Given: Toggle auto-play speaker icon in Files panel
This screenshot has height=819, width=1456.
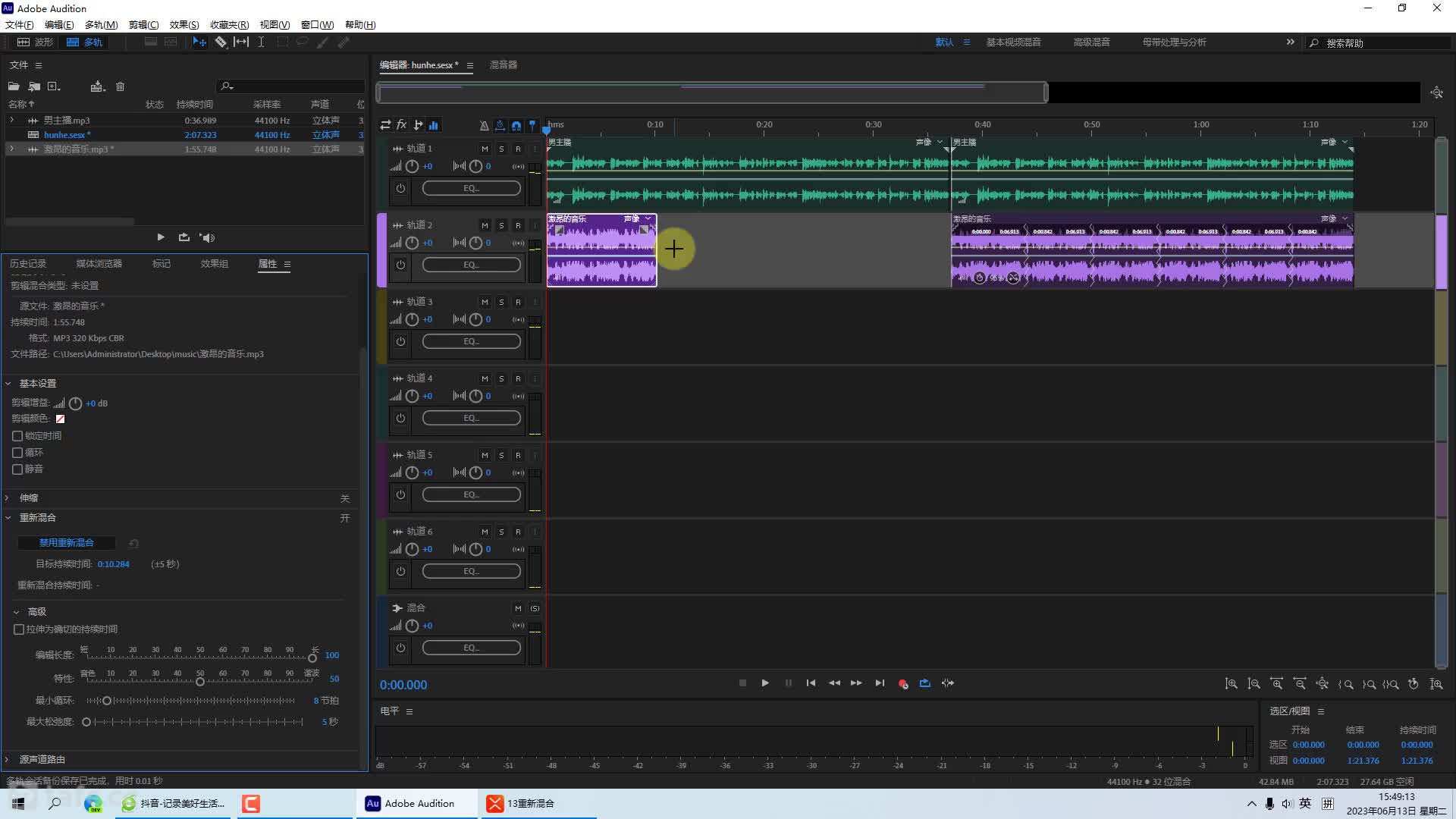Looking at the screenshot, I should coord(207,237).
